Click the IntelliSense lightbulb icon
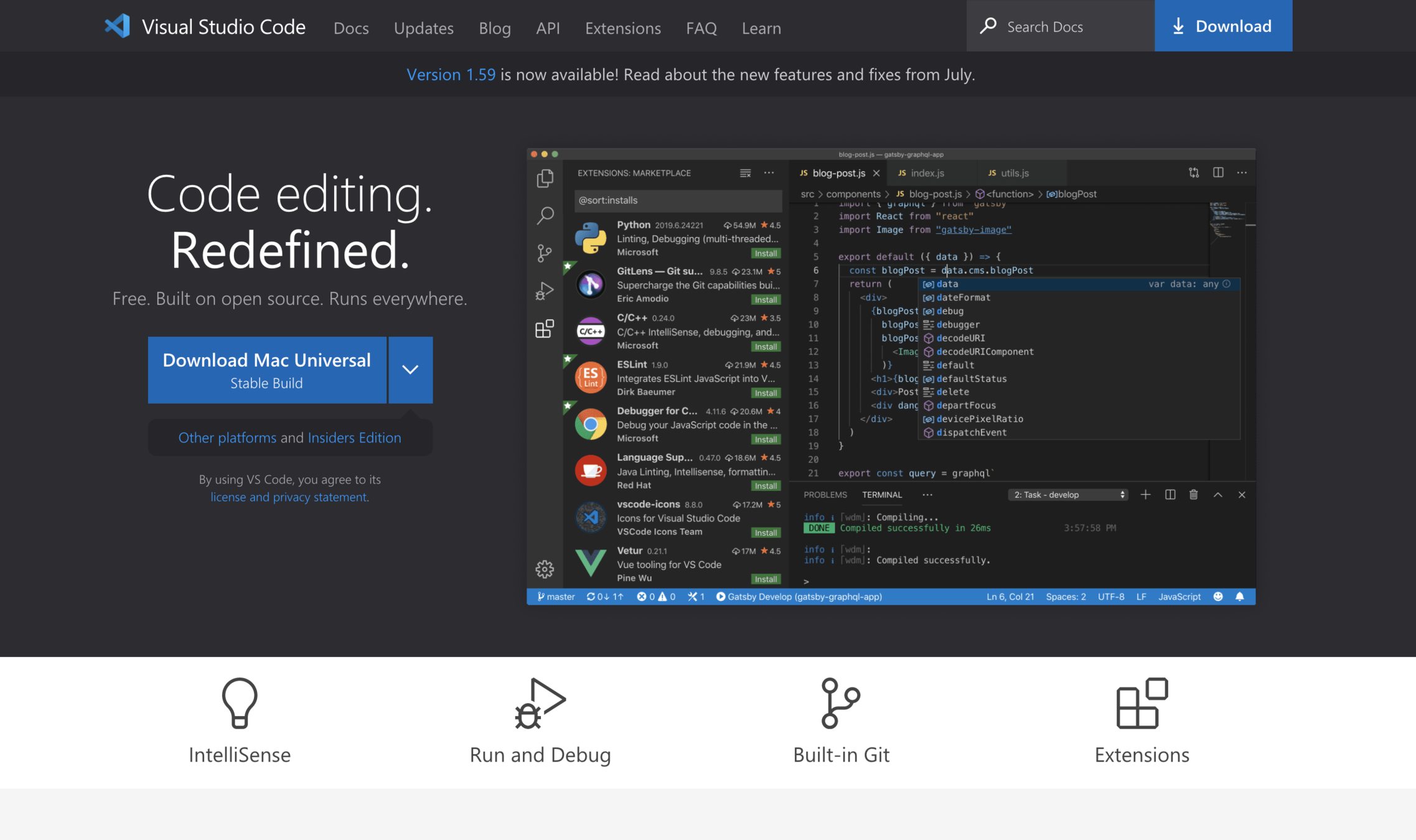This screenshot has height=840, width=1416. 240,702
